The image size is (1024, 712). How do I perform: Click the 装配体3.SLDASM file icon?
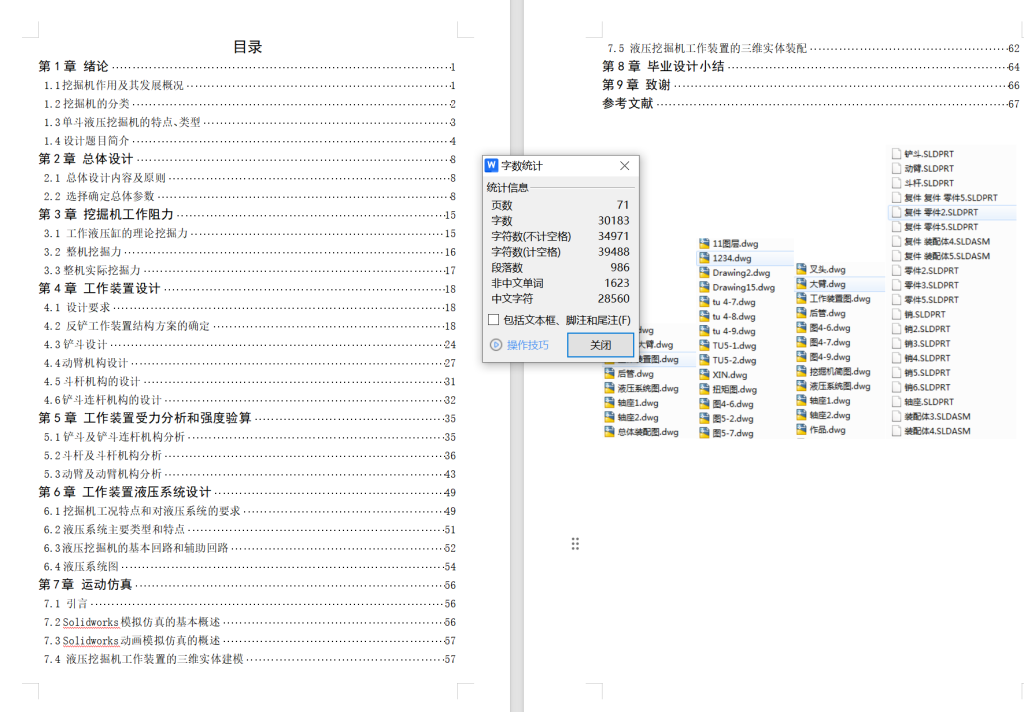click(x=896, y=416)
